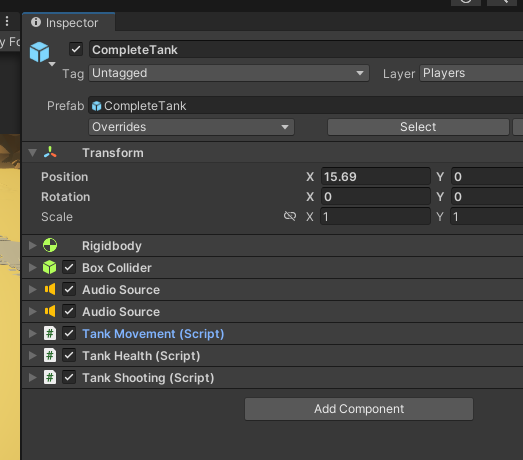Screen dimensions: 523x460
Task: Click the CompleteTank name field
Action: click(306, 50)
